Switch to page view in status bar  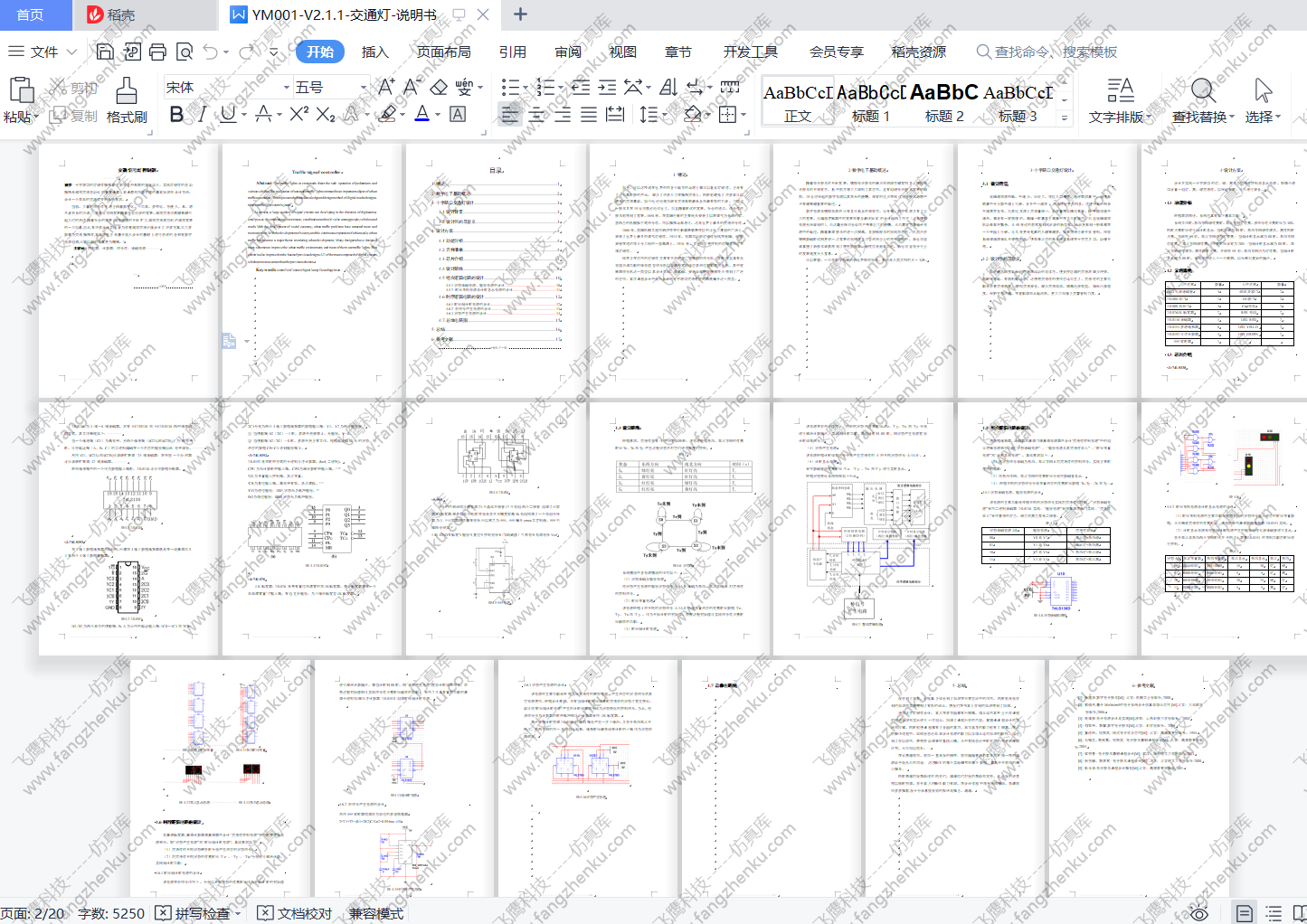(x=1244, y=913)
